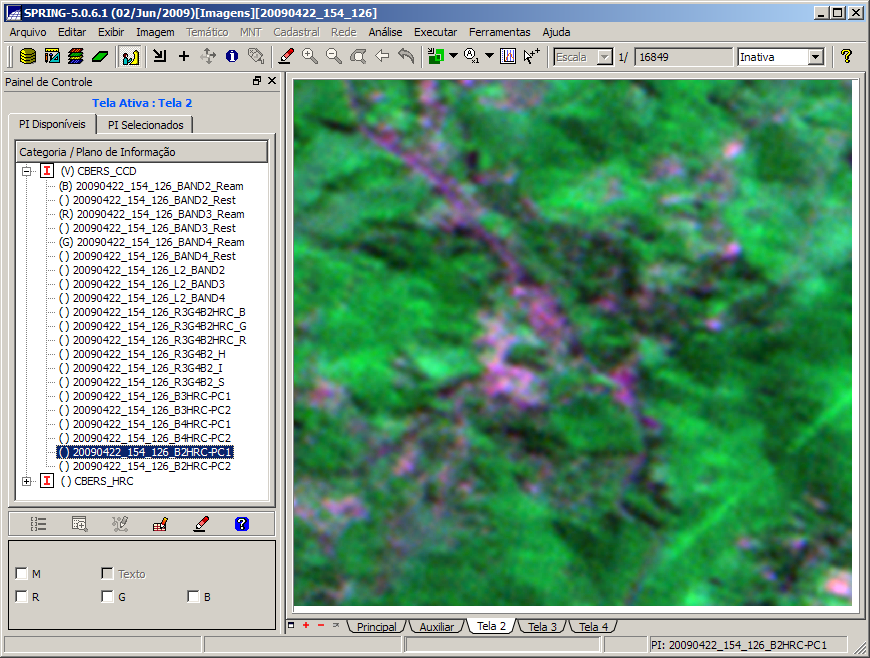Select 20090422_154_126_L2_BAND3 layer in tree
The height and width of the screenshot is (658, 870).
[x=148, y=284]
